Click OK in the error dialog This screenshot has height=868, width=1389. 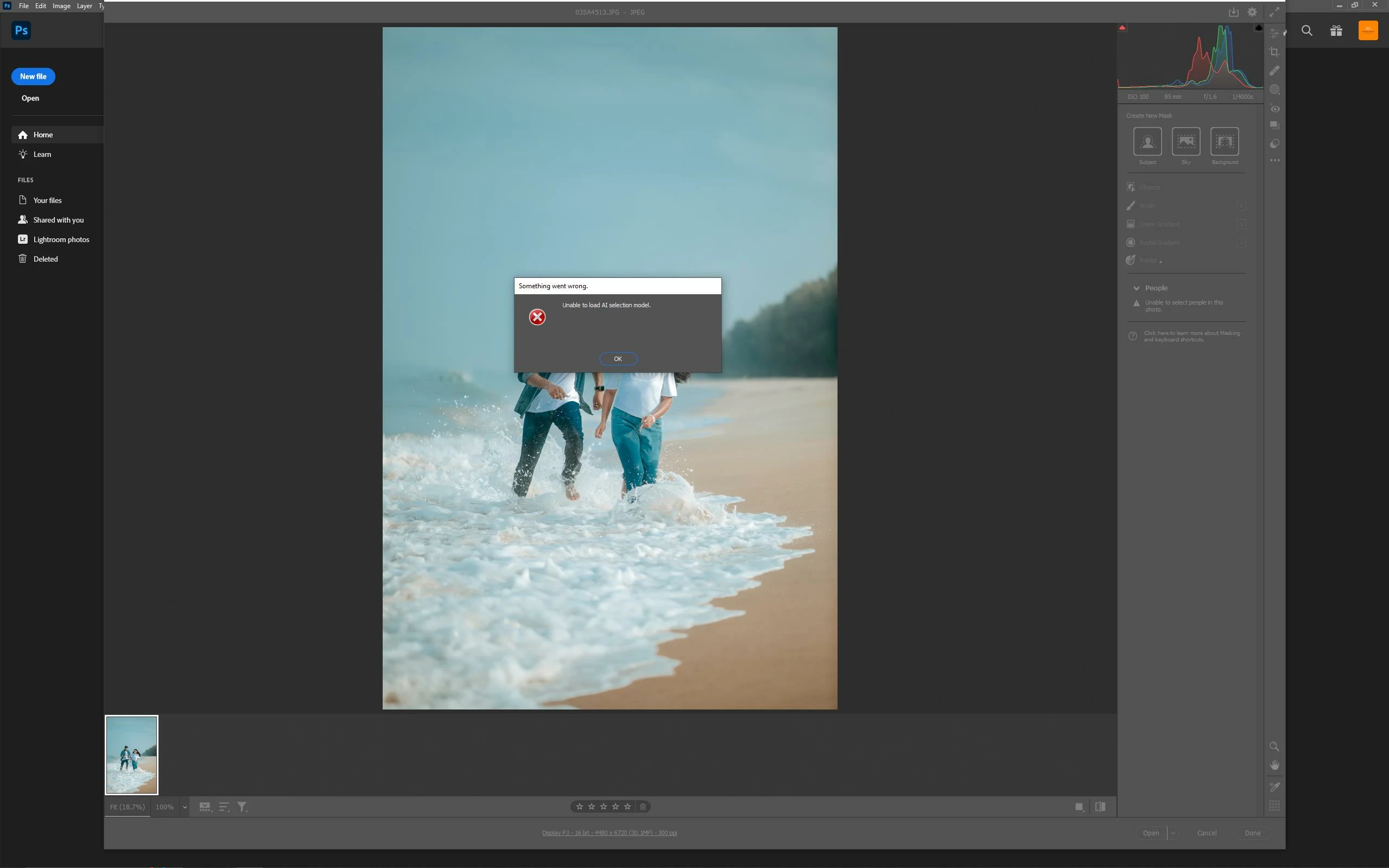[618, 359]
